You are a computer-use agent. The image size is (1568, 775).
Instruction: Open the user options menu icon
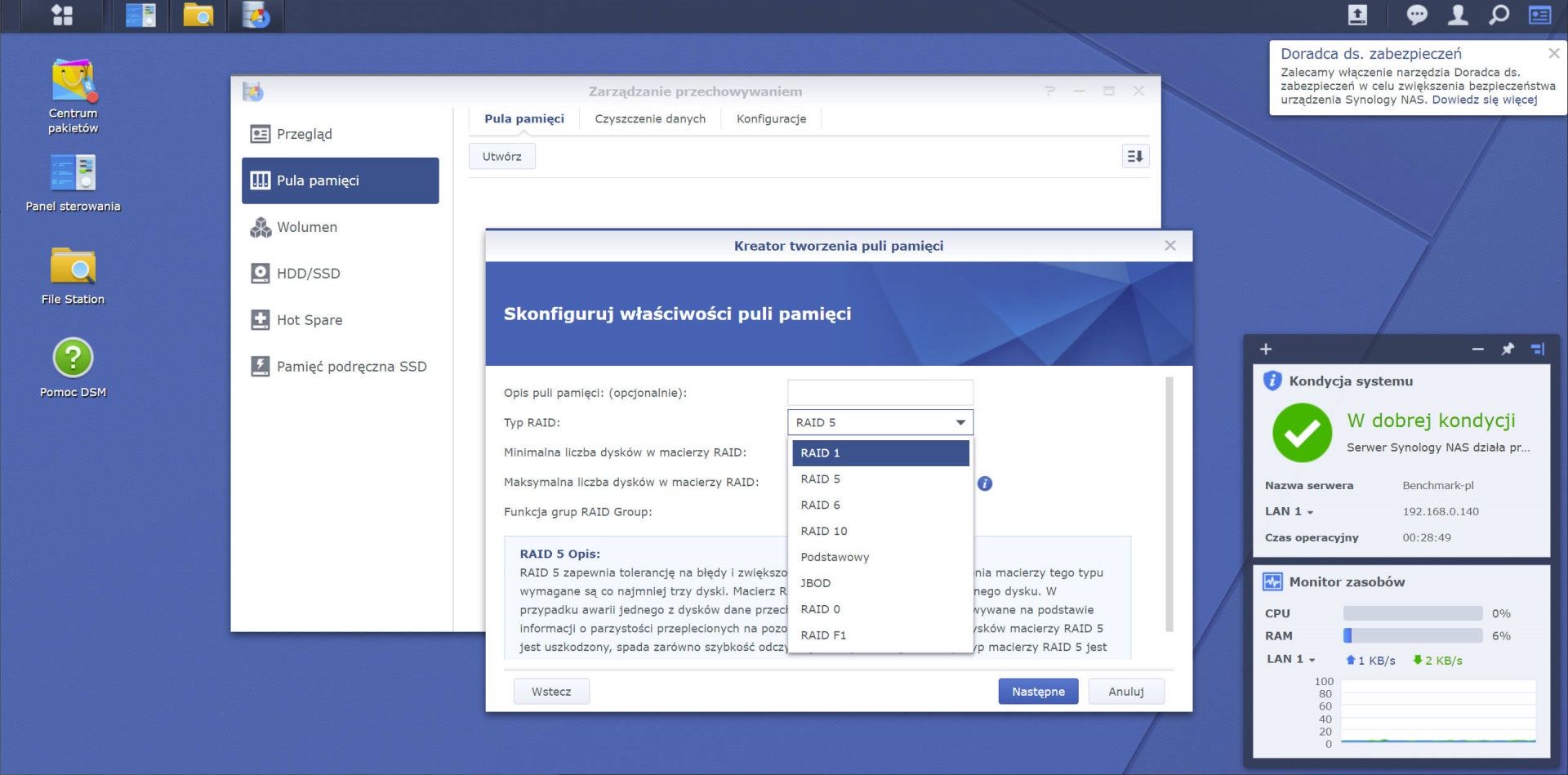(1458, 15)
